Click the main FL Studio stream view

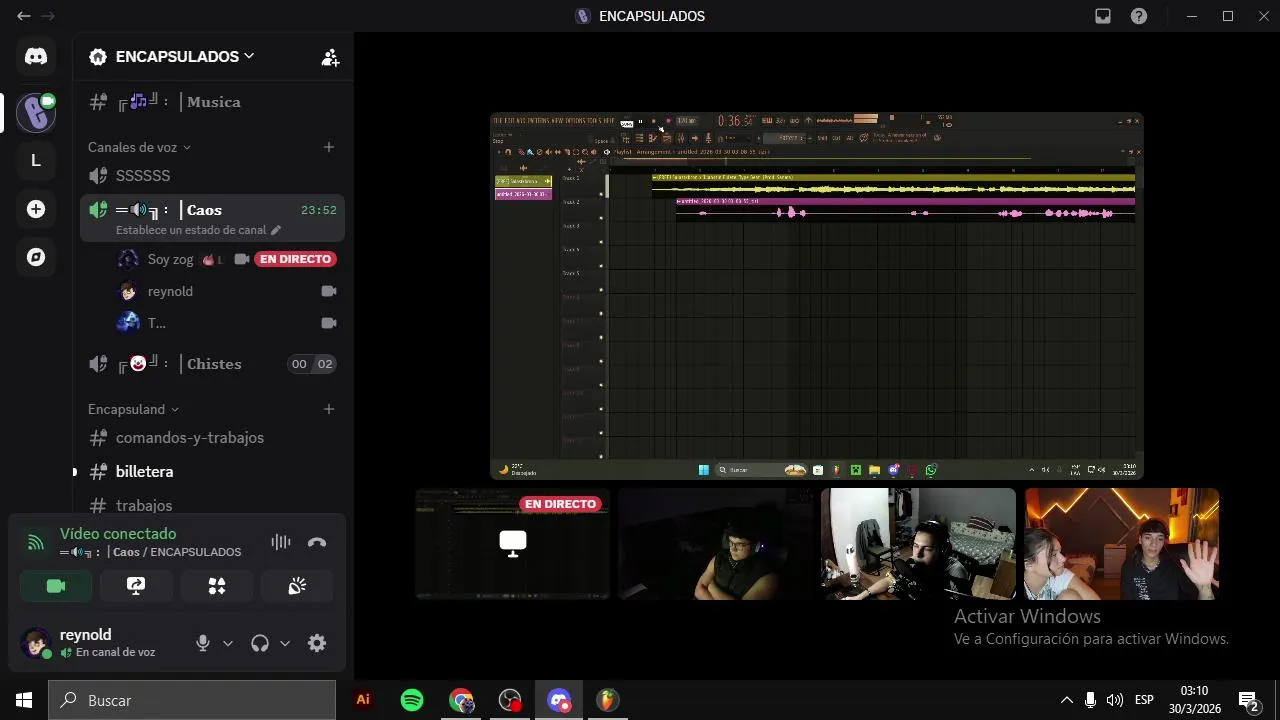(817, 296)
